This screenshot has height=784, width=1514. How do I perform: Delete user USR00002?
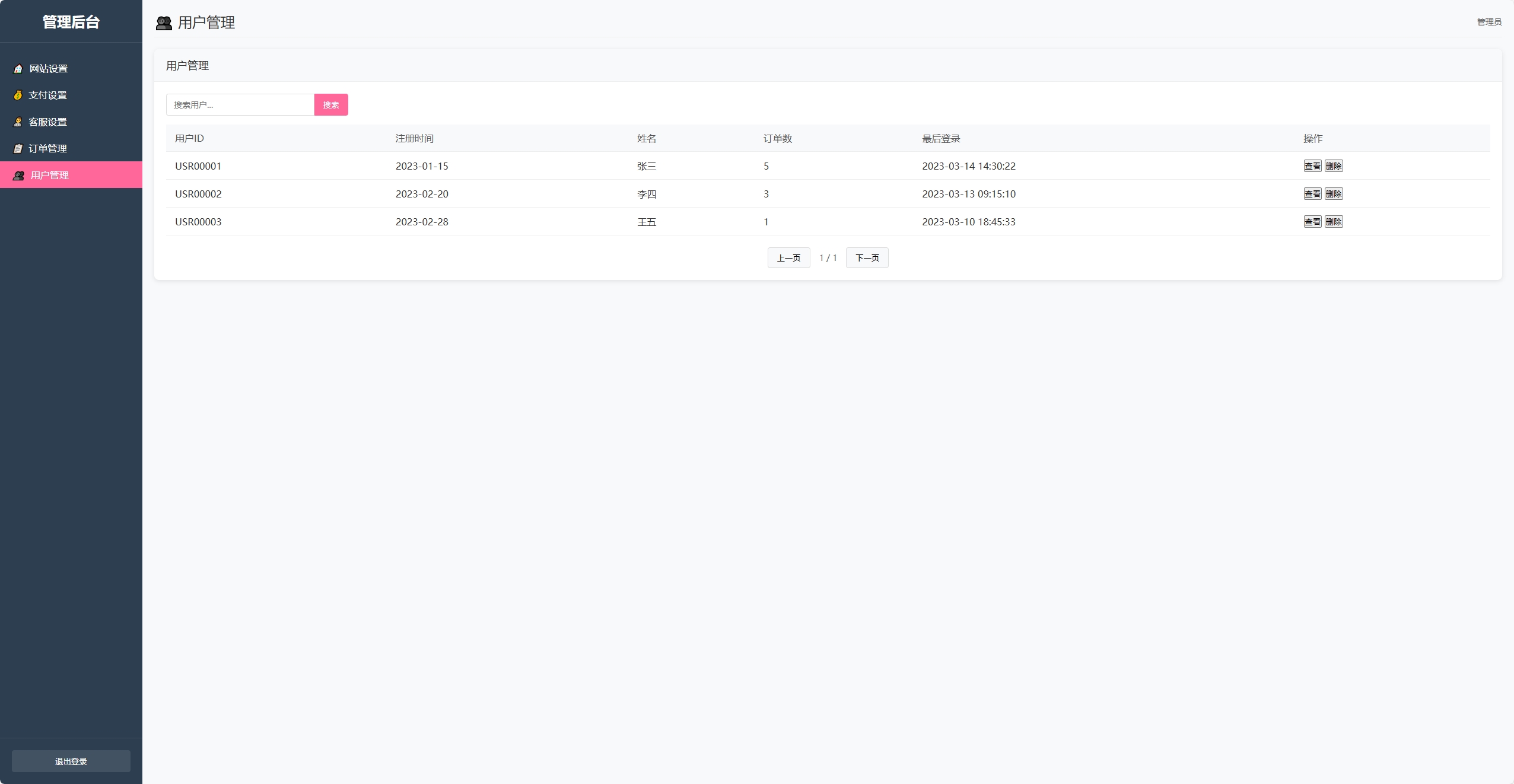pos(1333,194)
